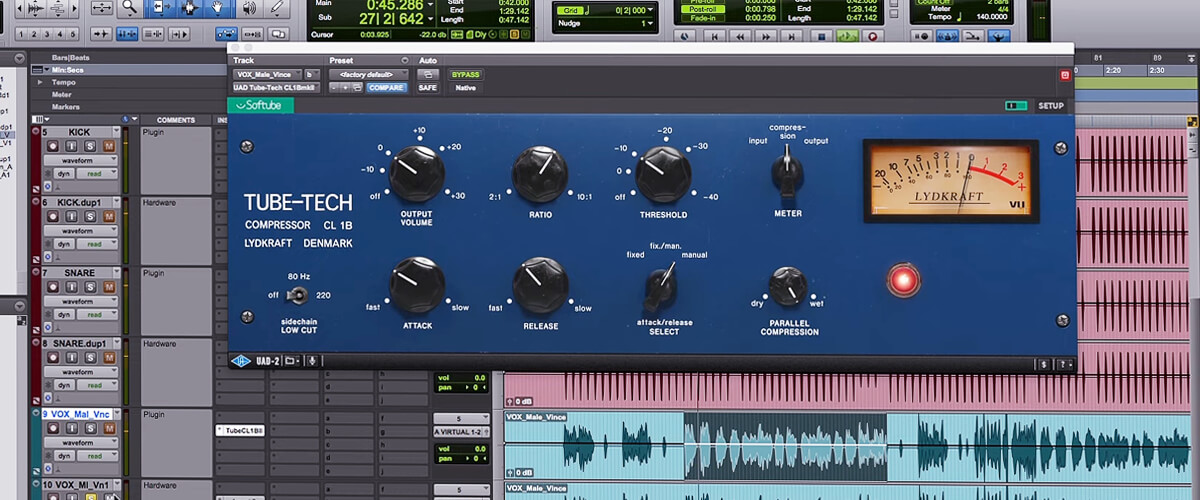Click the red power lamp on compressor

point(902,280)
